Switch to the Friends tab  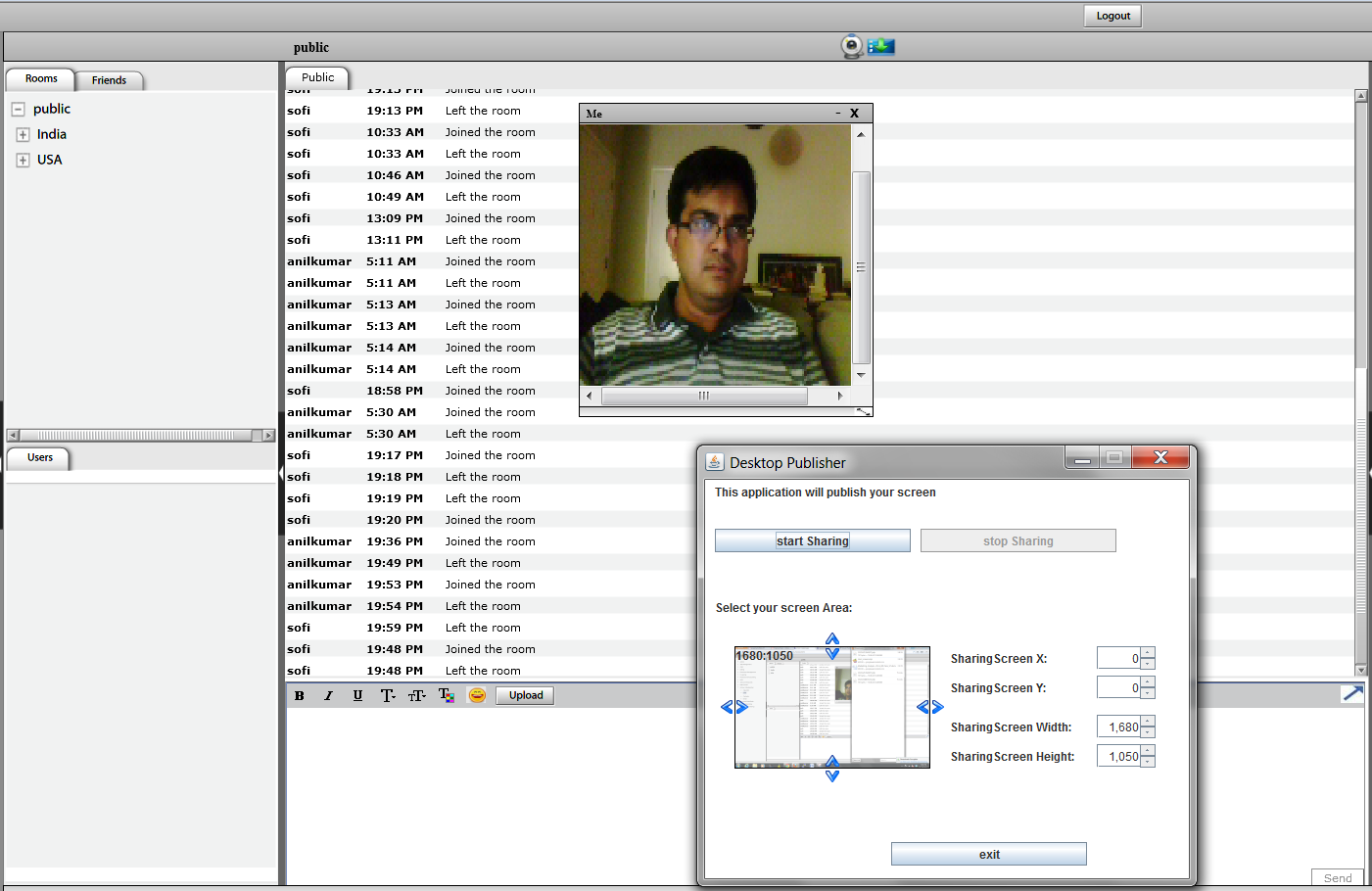coord(109,80)
